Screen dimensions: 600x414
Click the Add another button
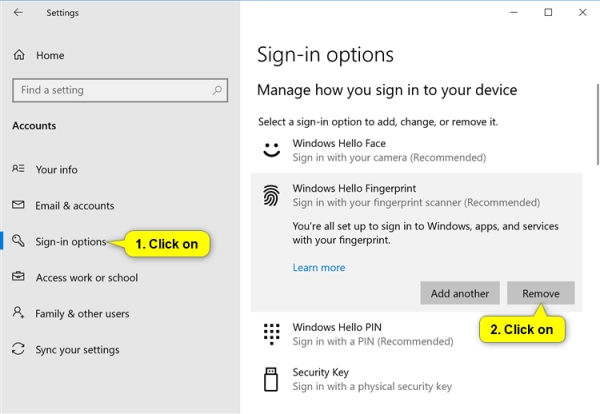pyautogui.click(x=460, y=293)
